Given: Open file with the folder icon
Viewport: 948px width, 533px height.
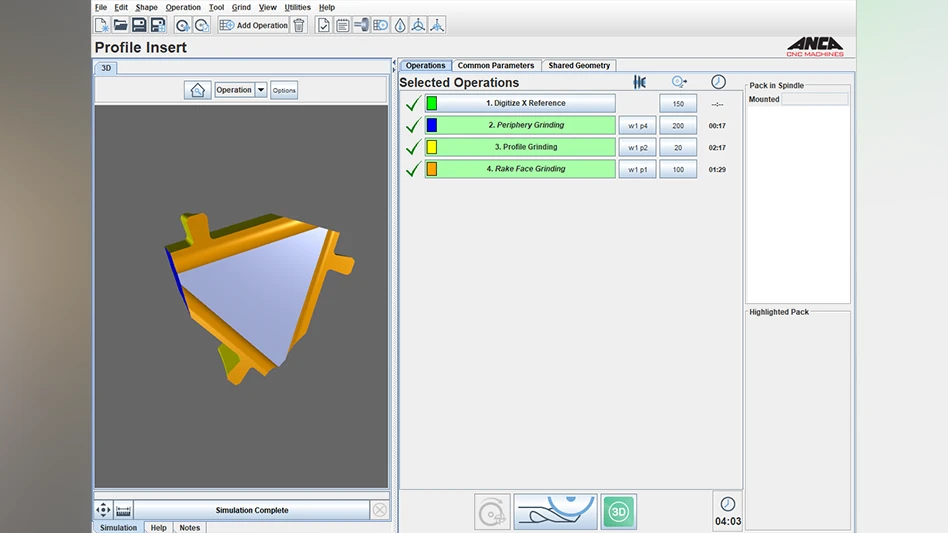Looking at the screenshot, I should [x=120, y=25].
